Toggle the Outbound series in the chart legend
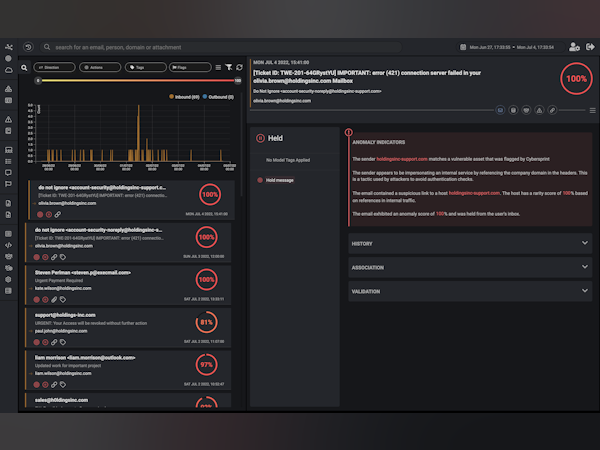 coord(218,97)
